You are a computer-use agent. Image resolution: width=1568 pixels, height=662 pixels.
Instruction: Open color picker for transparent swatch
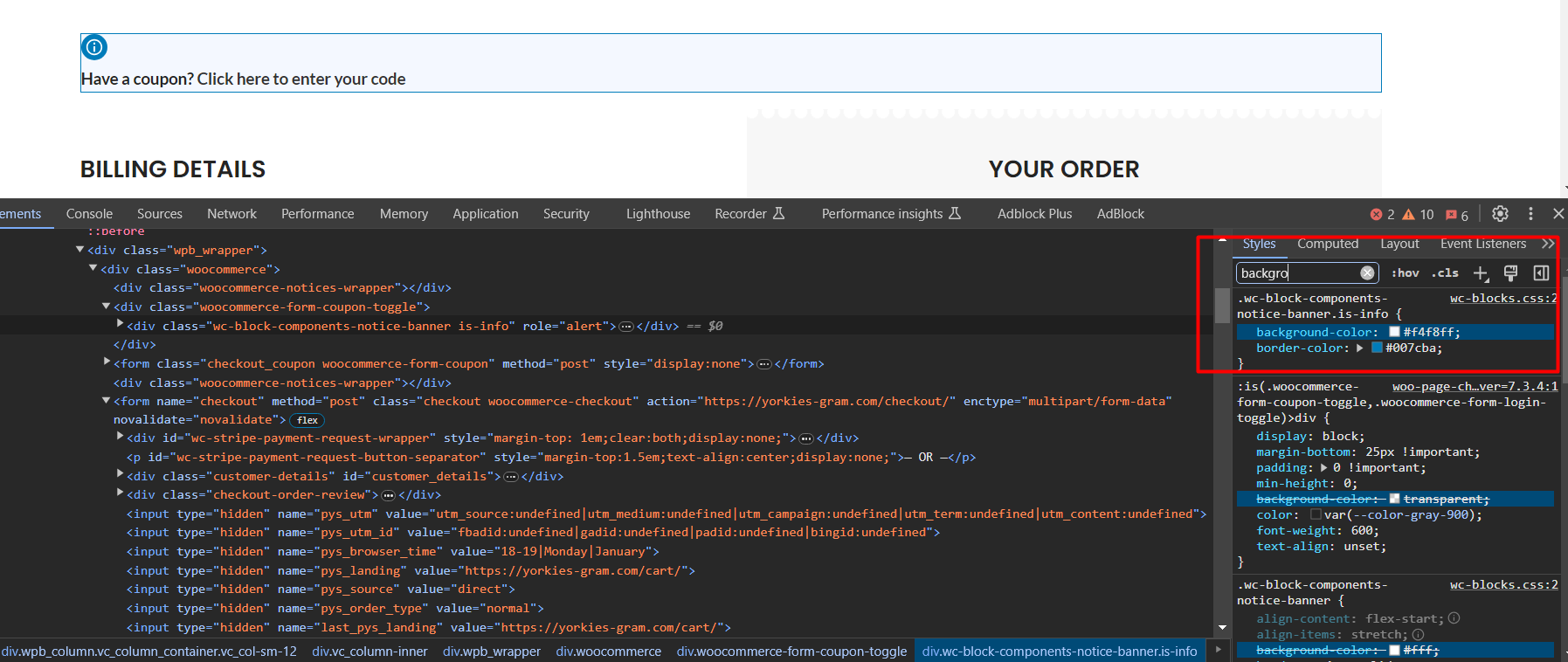1394,499
